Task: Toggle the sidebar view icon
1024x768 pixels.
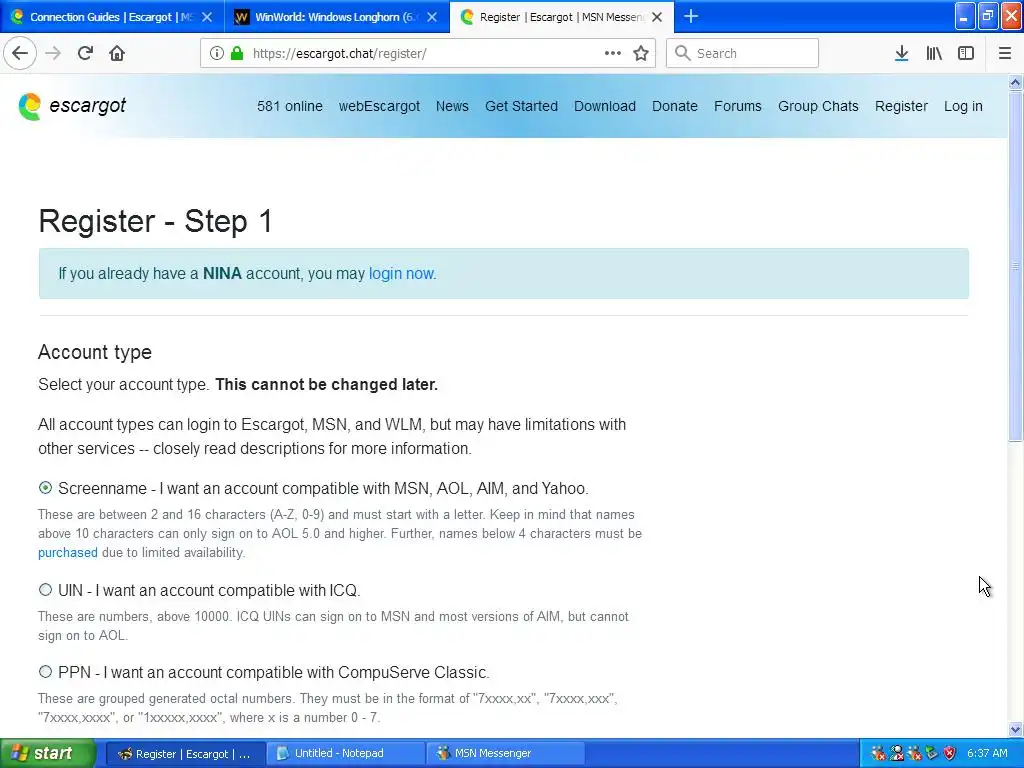Action: (x=966, y=53)
